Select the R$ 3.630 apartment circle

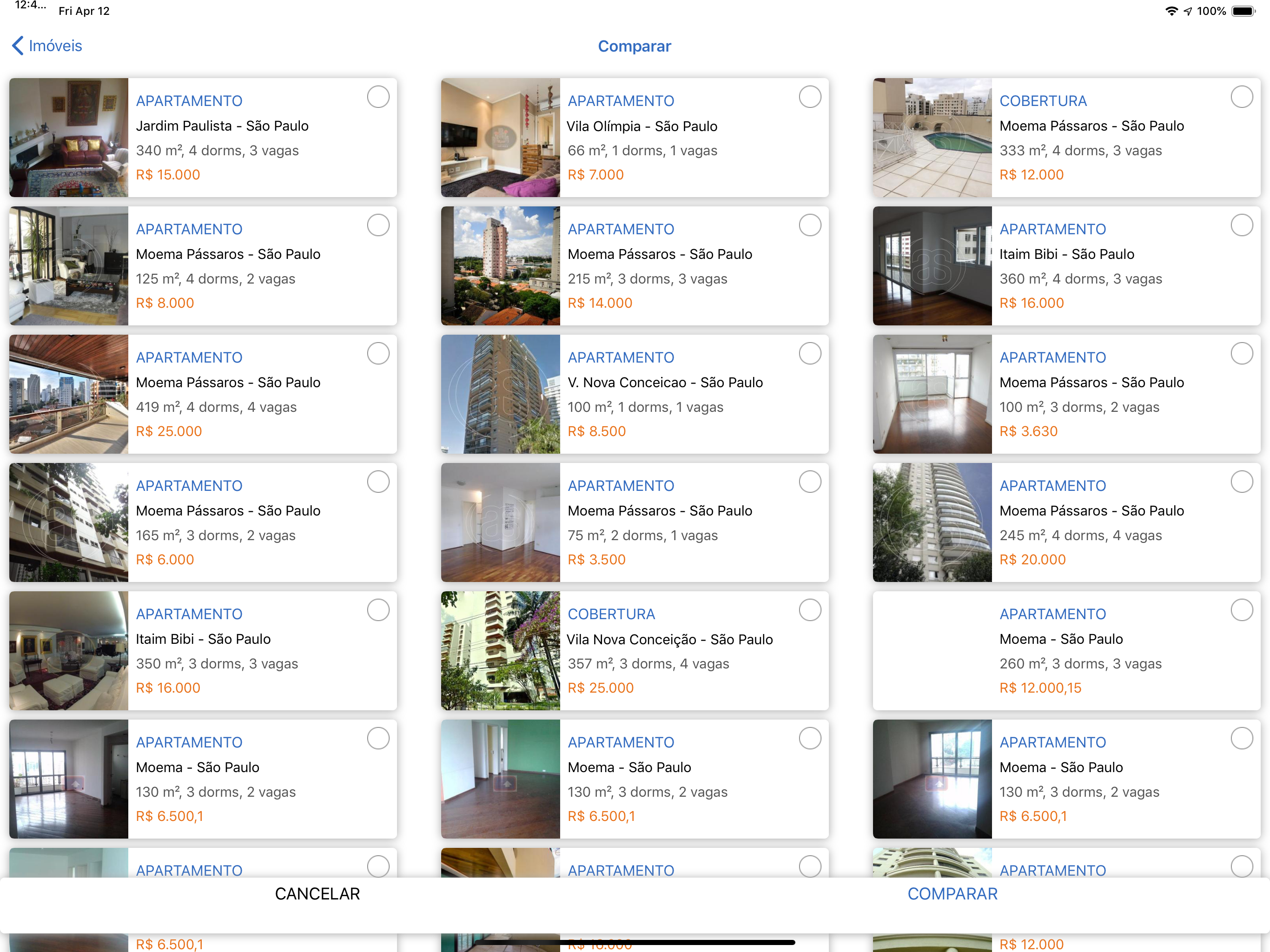tap(1242, 354)
